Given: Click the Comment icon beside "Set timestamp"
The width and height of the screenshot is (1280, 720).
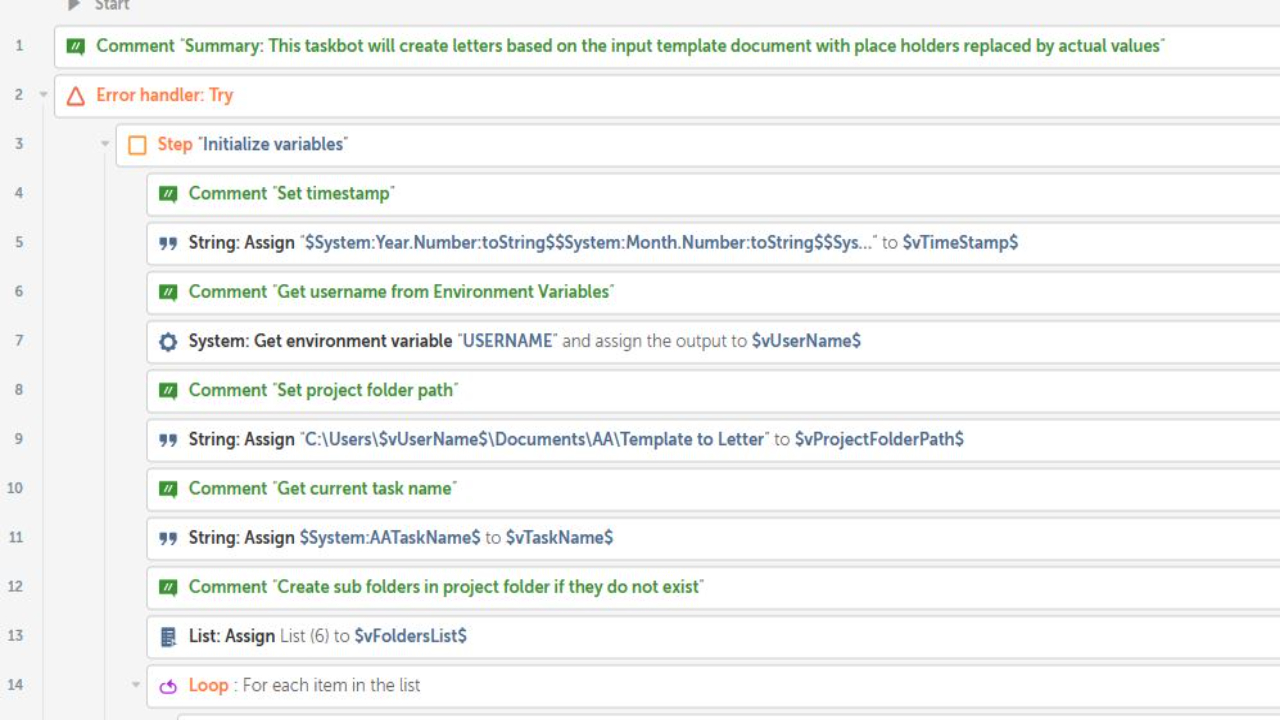Looking at the screenshot, I should point(168,194).
